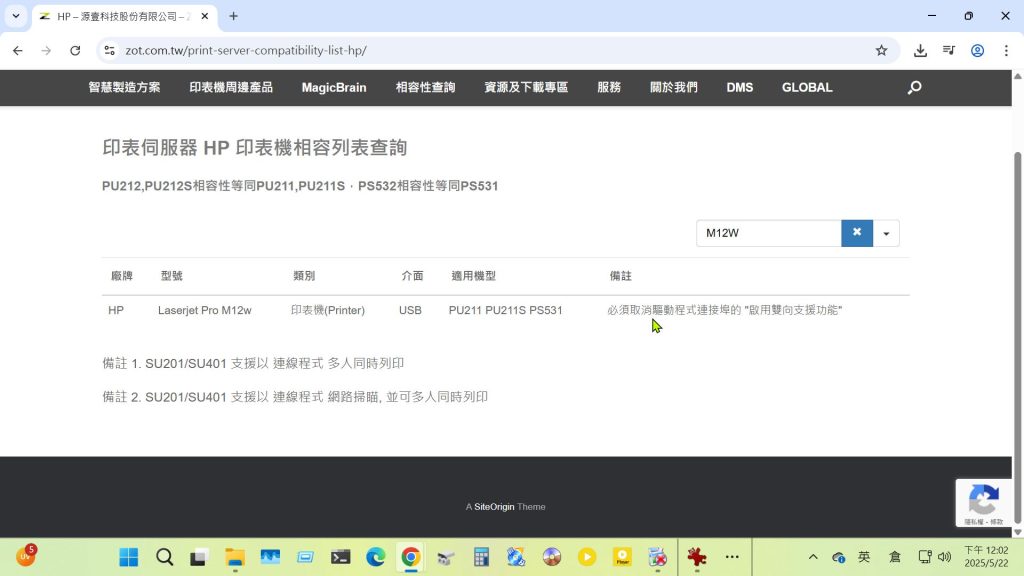Clear the M12W search filter
The image size is (1024, 576).
[857, 233]
